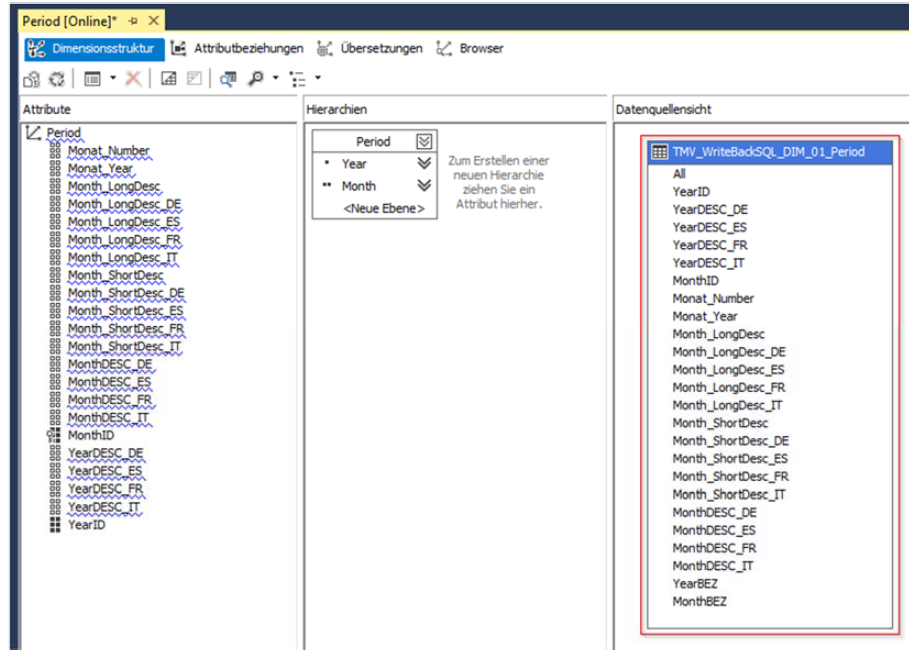Expand the Period hierarchy chevron
The image size is (909, 654).
pos(423,142)
